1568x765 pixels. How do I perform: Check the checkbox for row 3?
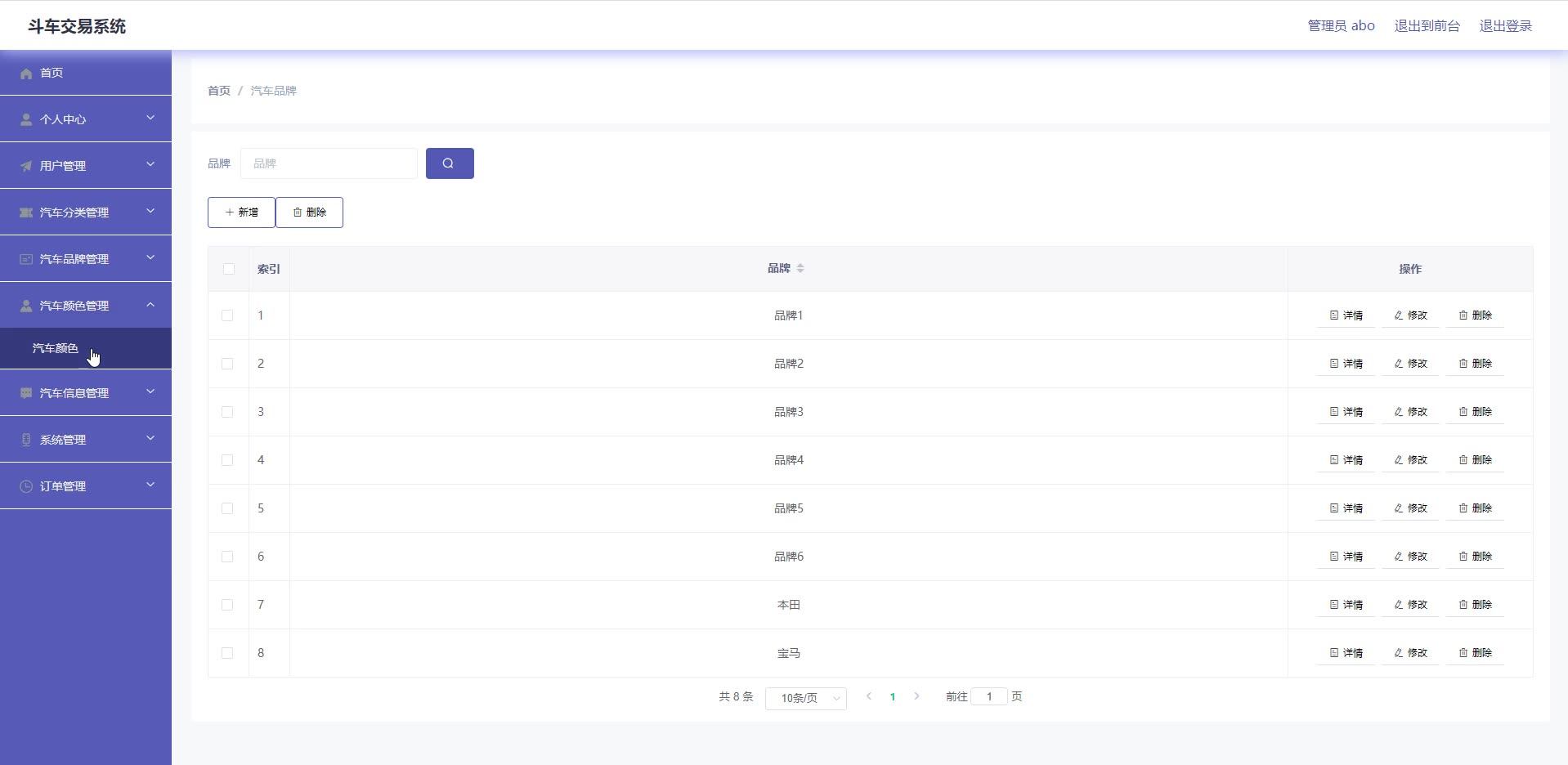click(x=227, y=412)
